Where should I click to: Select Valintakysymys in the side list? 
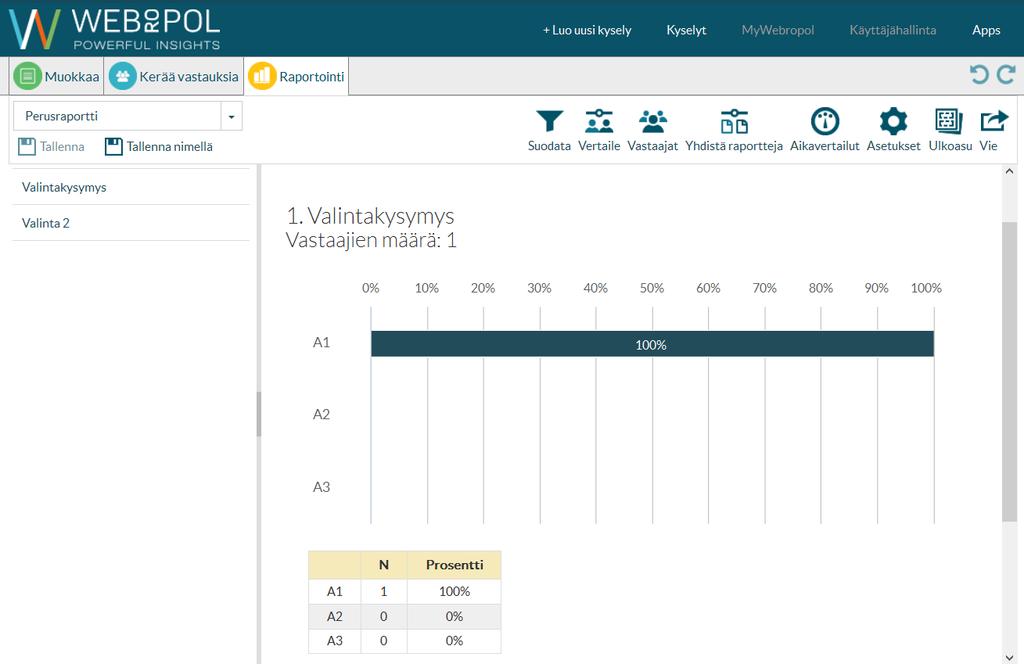131,187
